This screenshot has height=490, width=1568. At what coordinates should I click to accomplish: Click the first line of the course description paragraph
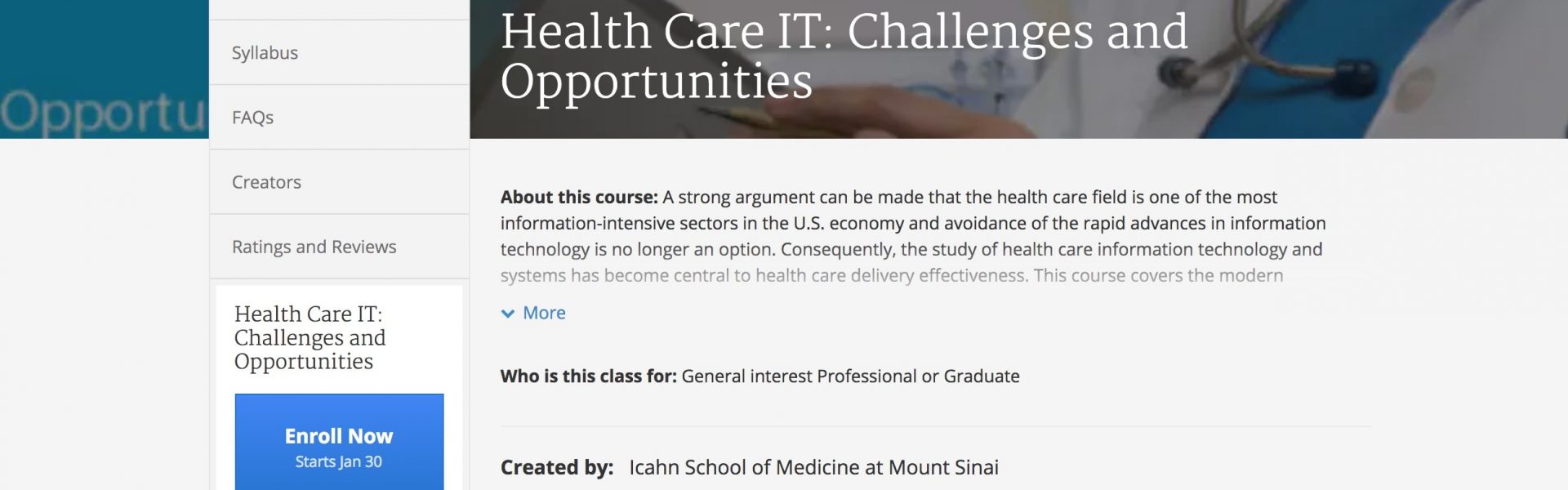tap(889, 197)
